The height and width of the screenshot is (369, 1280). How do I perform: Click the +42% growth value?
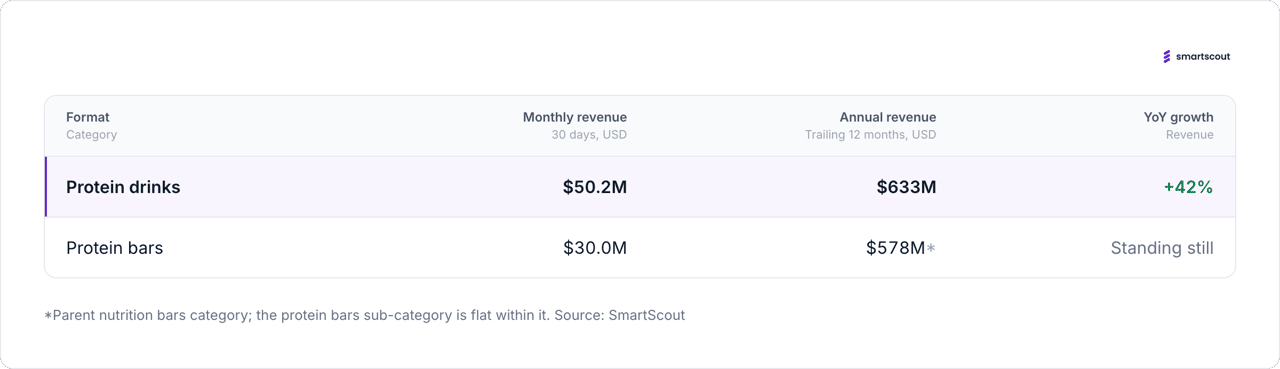[x=1188, y=187]
